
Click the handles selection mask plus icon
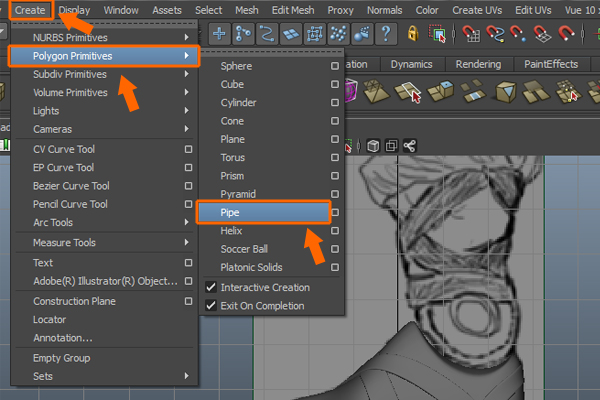(x=219, y=35)
